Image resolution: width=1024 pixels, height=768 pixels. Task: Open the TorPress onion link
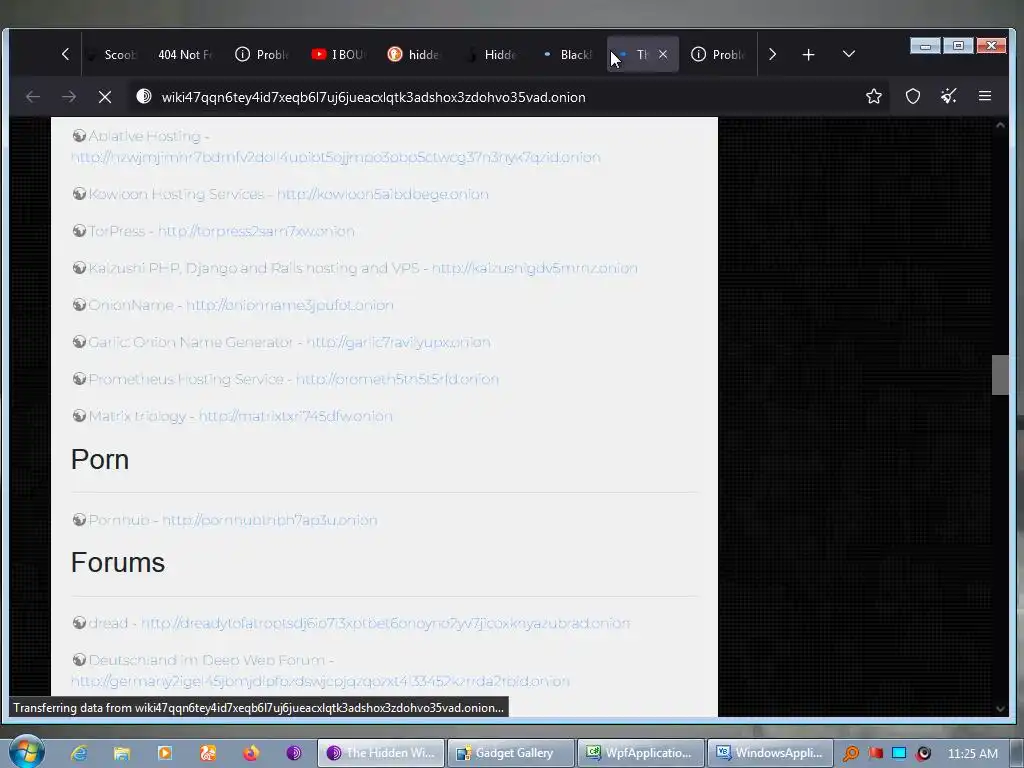click(256, 231)
